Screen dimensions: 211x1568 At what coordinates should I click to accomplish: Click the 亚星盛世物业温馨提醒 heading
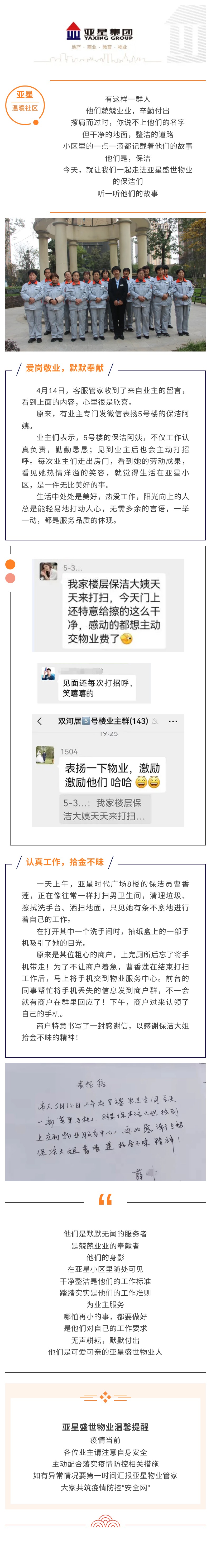click(105, 1426)
